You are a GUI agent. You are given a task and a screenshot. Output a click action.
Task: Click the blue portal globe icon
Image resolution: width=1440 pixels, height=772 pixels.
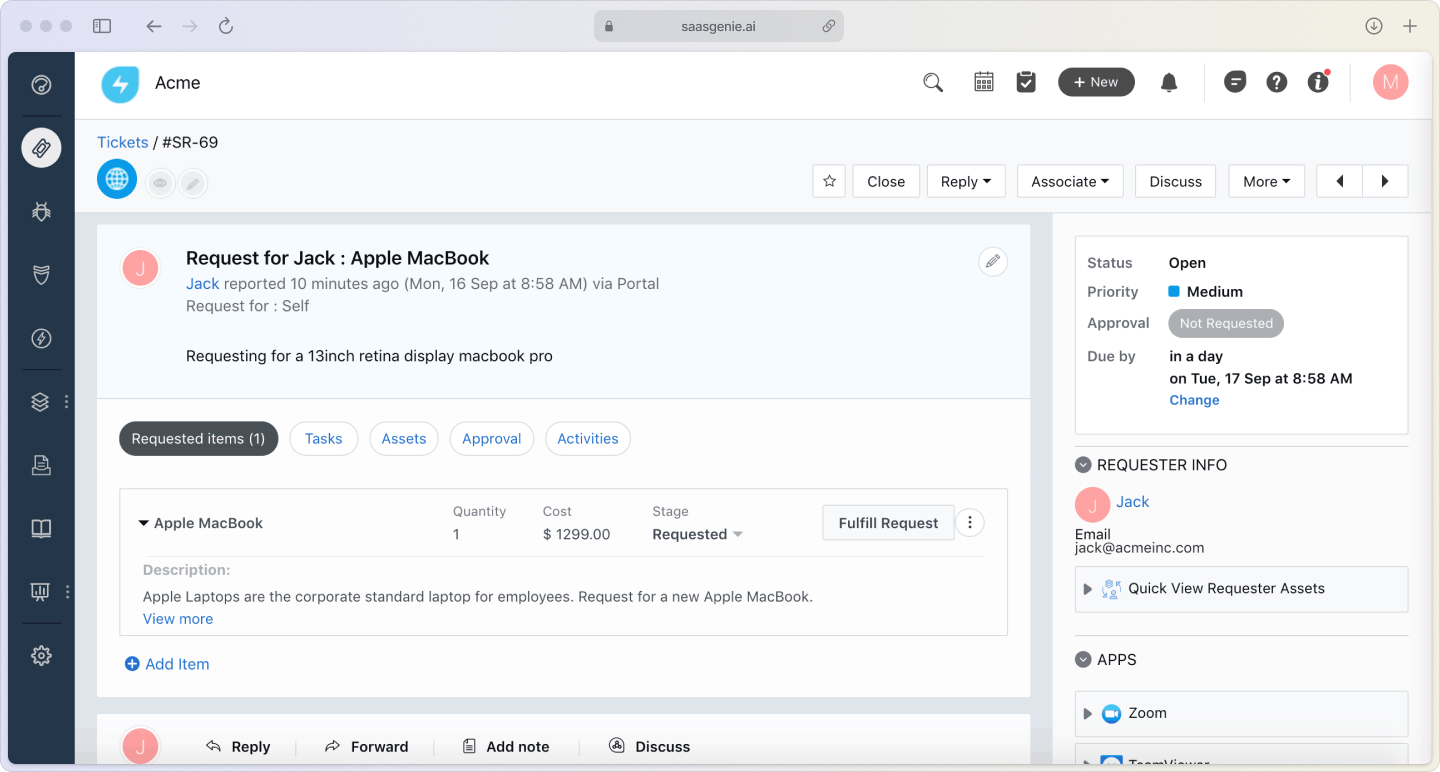[x=117, y=179]
